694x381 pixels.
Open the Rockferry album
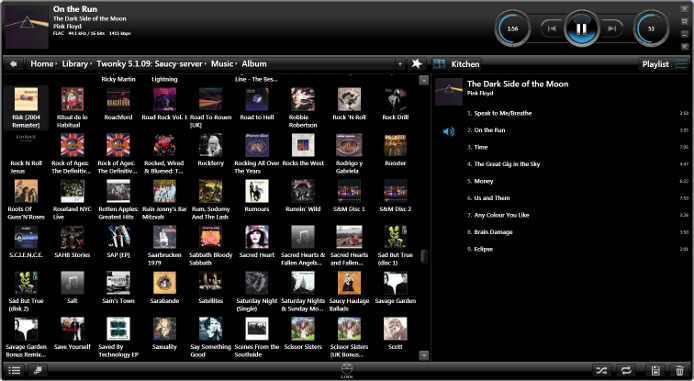(210, 150)
